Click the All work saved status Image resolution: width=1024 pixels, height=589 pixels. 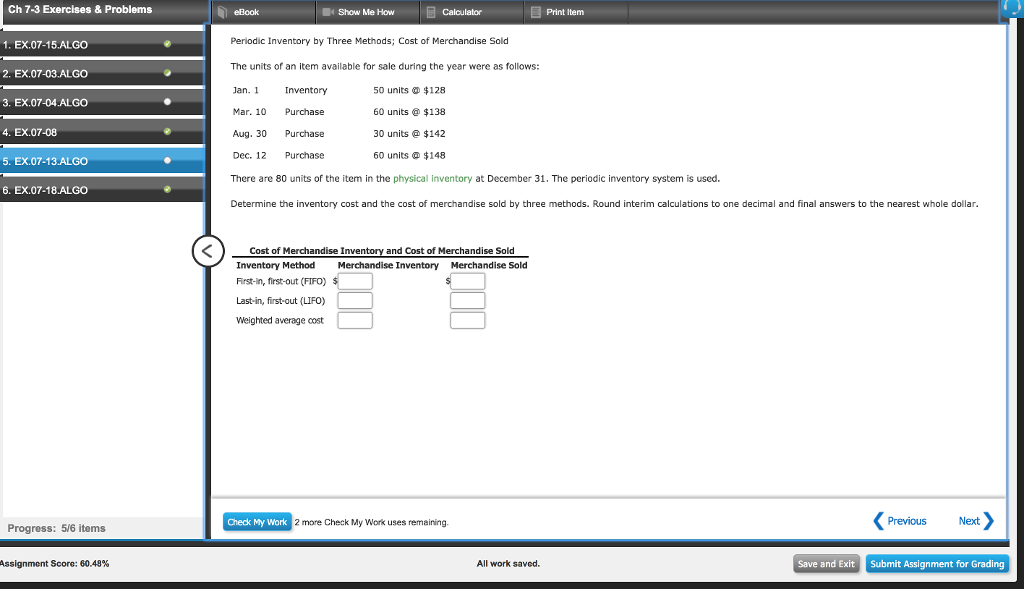[508, 564]
